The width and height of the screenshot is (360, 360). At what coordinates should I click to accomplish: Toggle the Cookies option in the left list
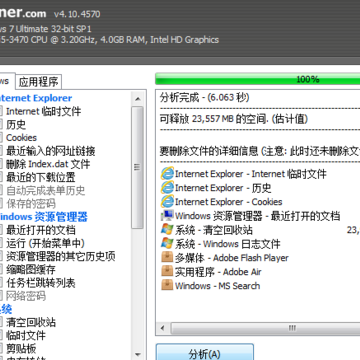coord(1,137)
